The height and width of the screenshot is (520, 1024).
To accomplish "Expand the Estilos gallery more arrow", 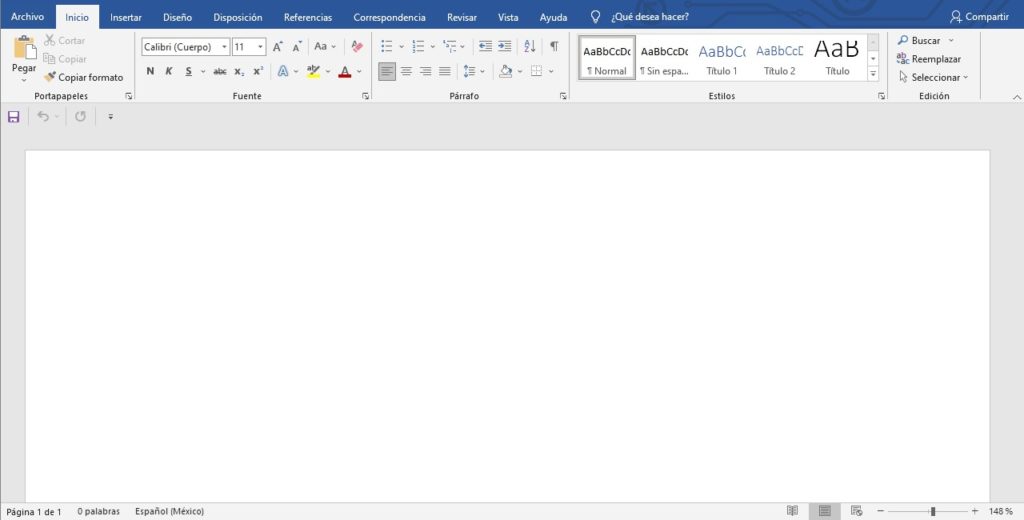I will tap(872, 74).
